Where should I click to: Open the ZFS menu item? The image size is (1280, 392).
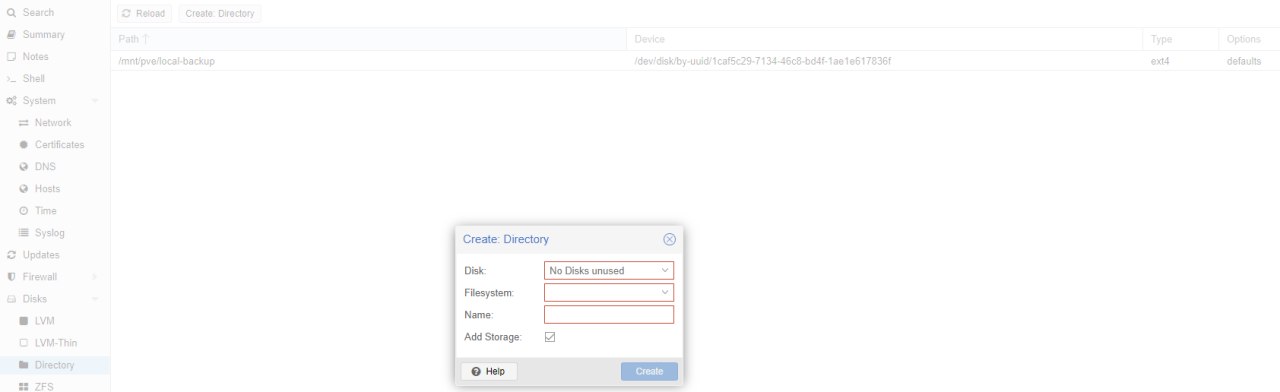55,385
